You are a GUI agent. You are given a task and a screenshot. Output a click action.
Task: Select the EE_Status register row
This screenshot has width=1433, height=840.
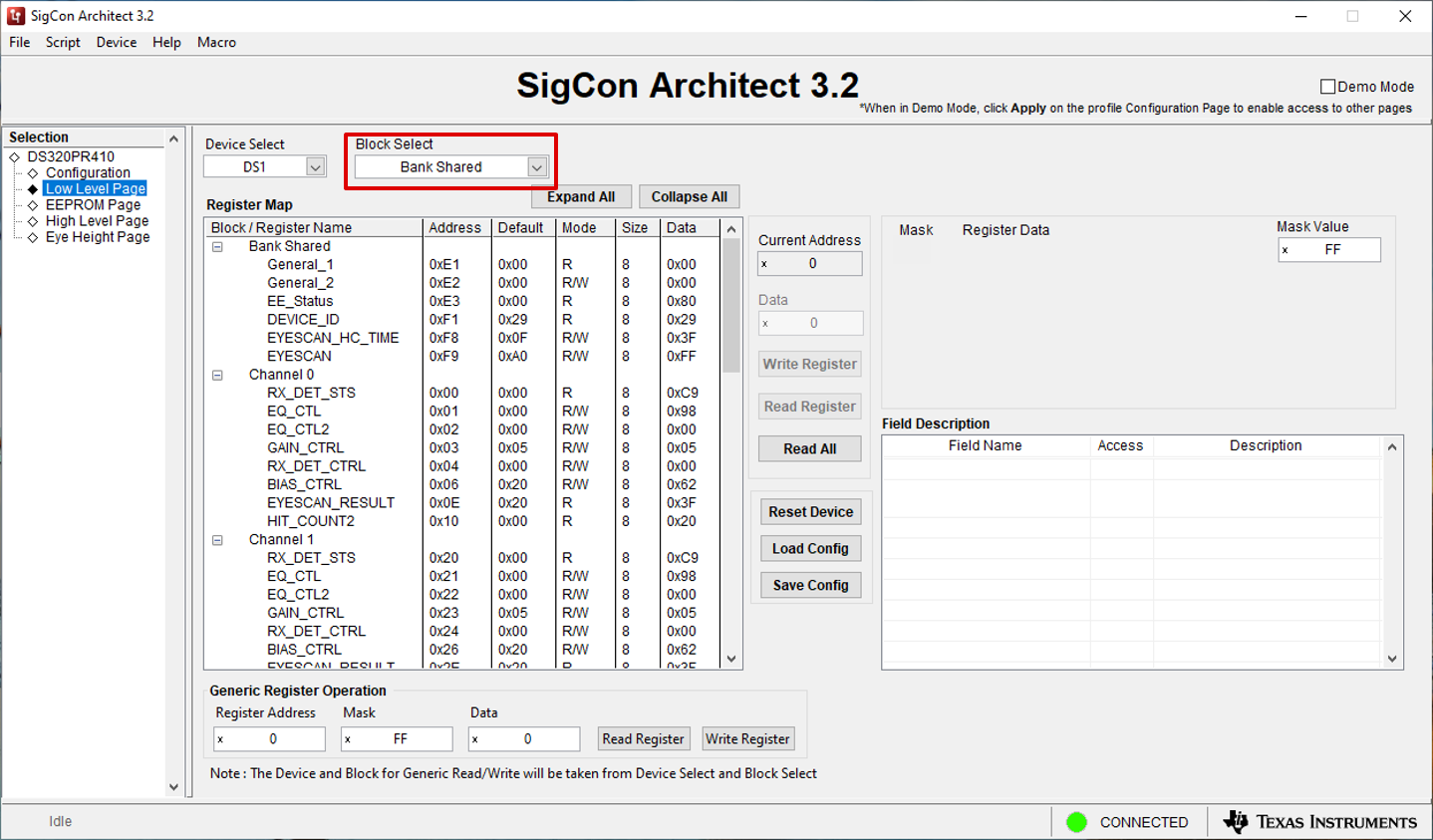click(x=463, y=301)
